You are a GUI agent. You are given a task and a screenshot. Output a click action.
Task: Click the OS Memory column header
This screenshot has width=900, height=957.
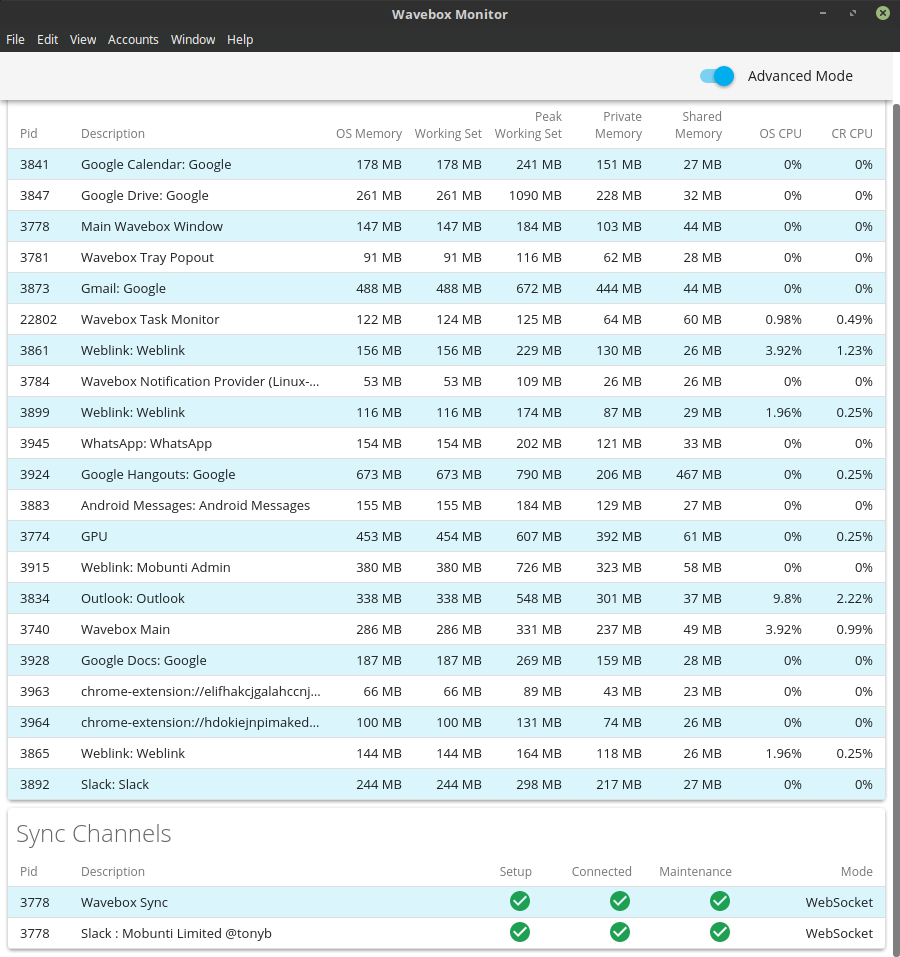[369, 134]
